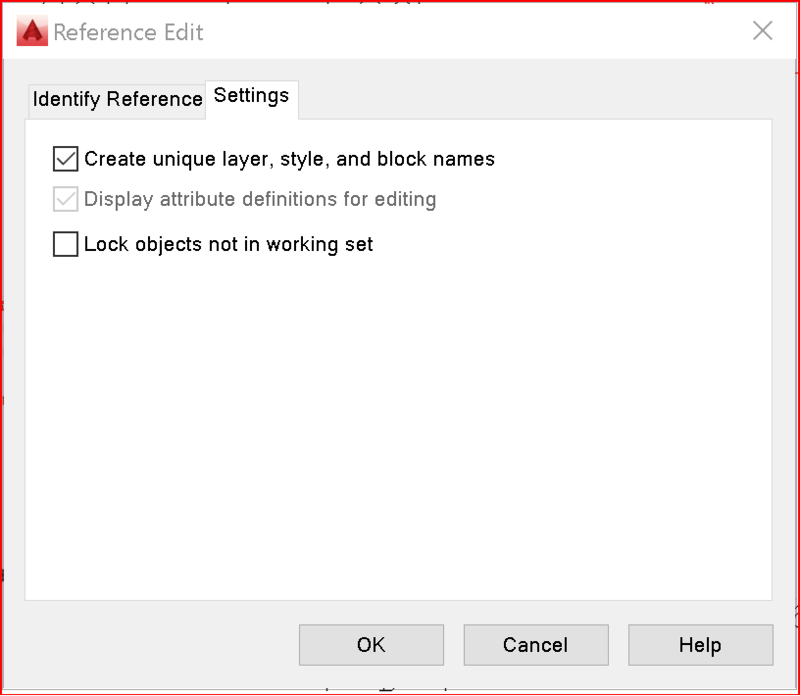Close the Reference Edit dialog with the X
The height and width of the screenshot is (696, 800).
763,31
